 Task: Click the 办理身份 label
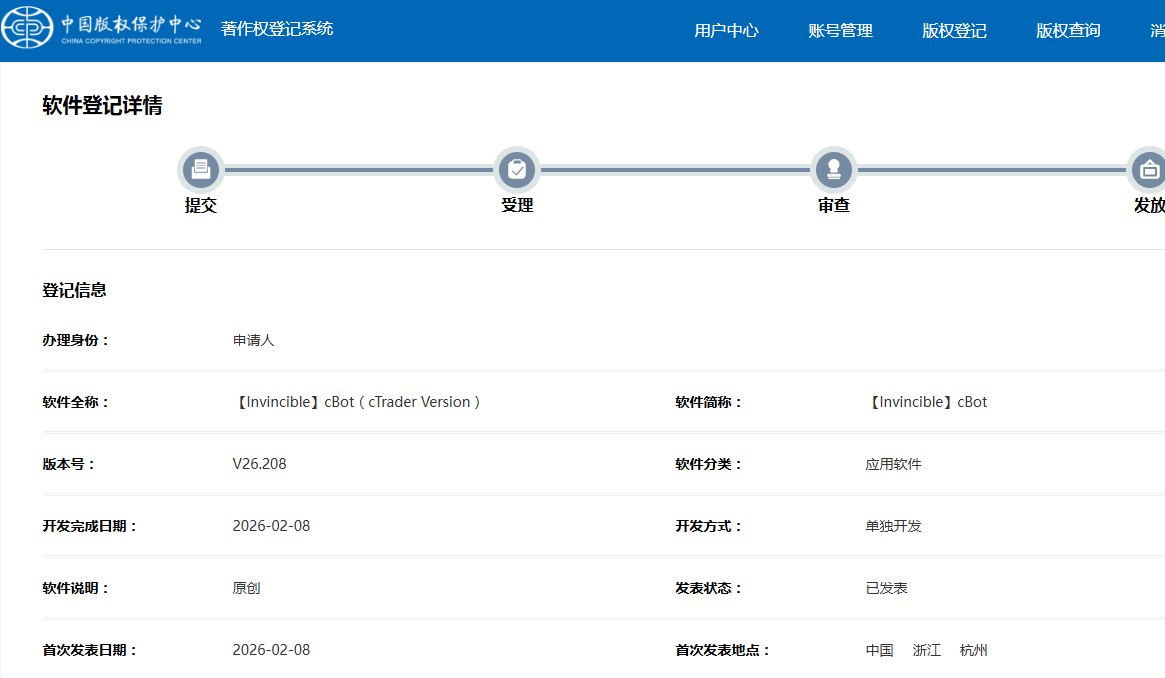click(x=76, y=340)
